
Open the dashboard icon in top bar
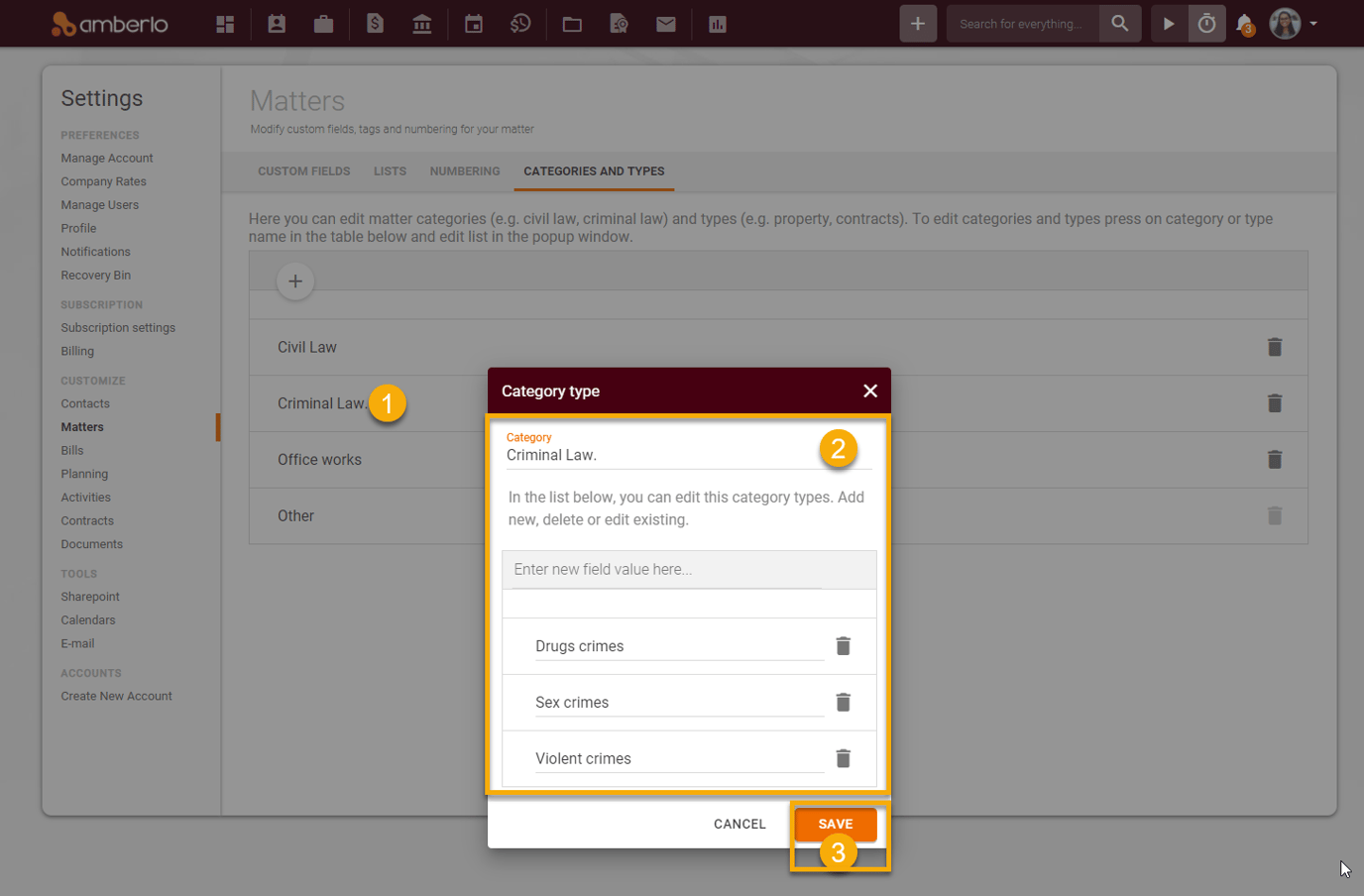click(x=225, y=24)
